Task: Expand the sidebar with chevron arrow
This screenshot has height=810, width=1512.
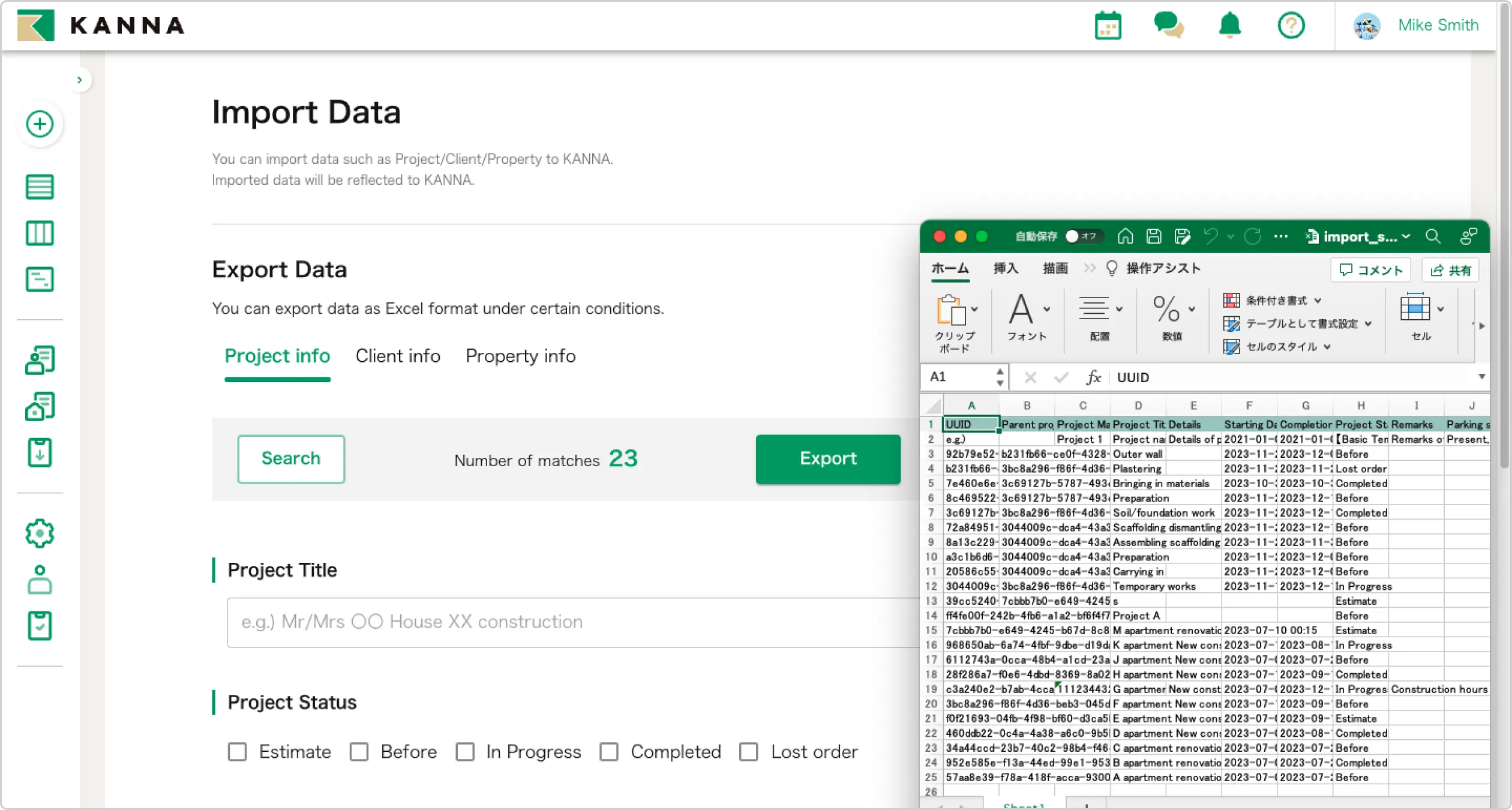Action: pos(80,80)
